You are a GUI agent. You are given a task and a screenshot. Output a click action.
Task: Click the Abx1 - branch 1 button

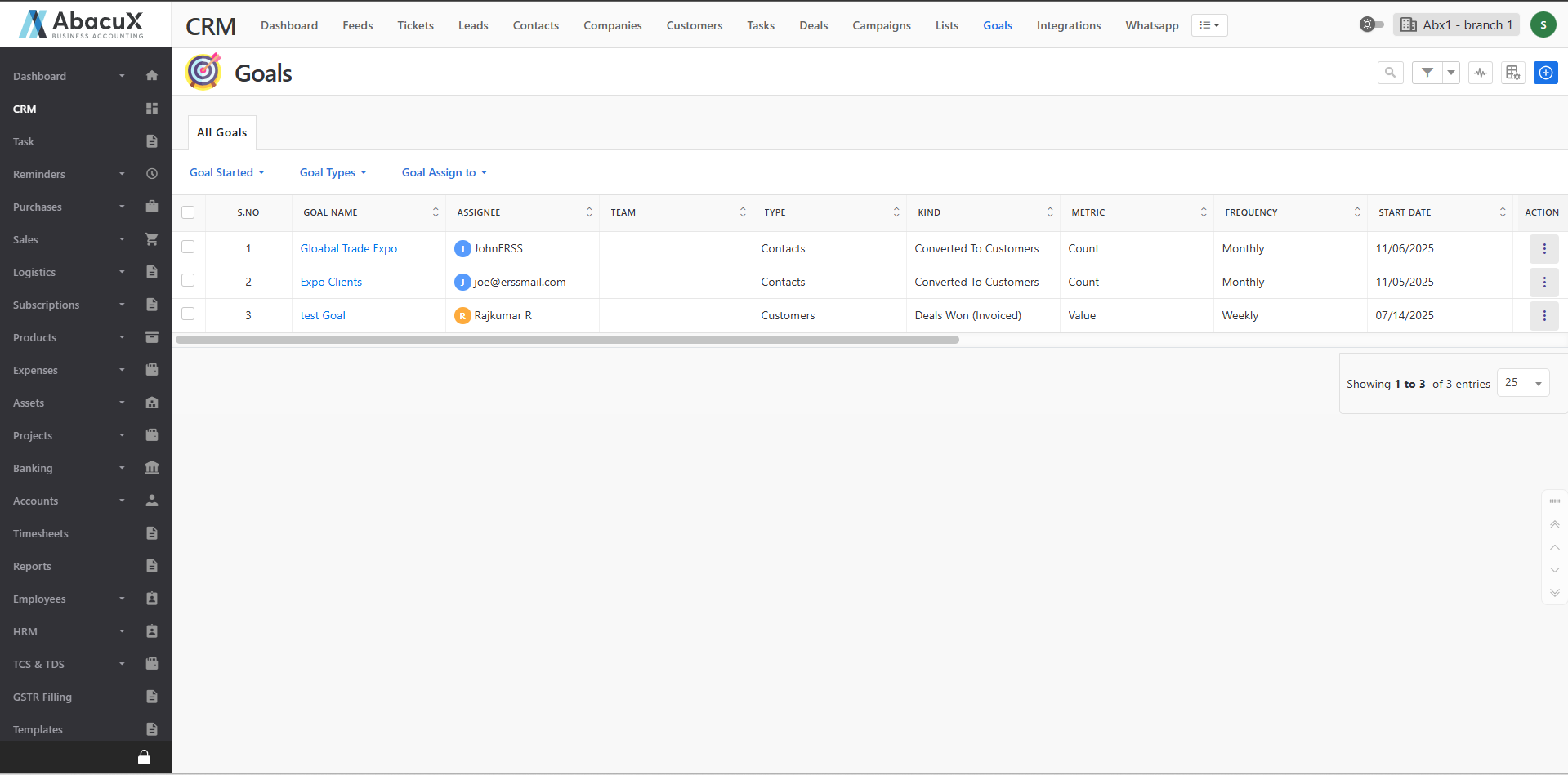pos(1457,24)
